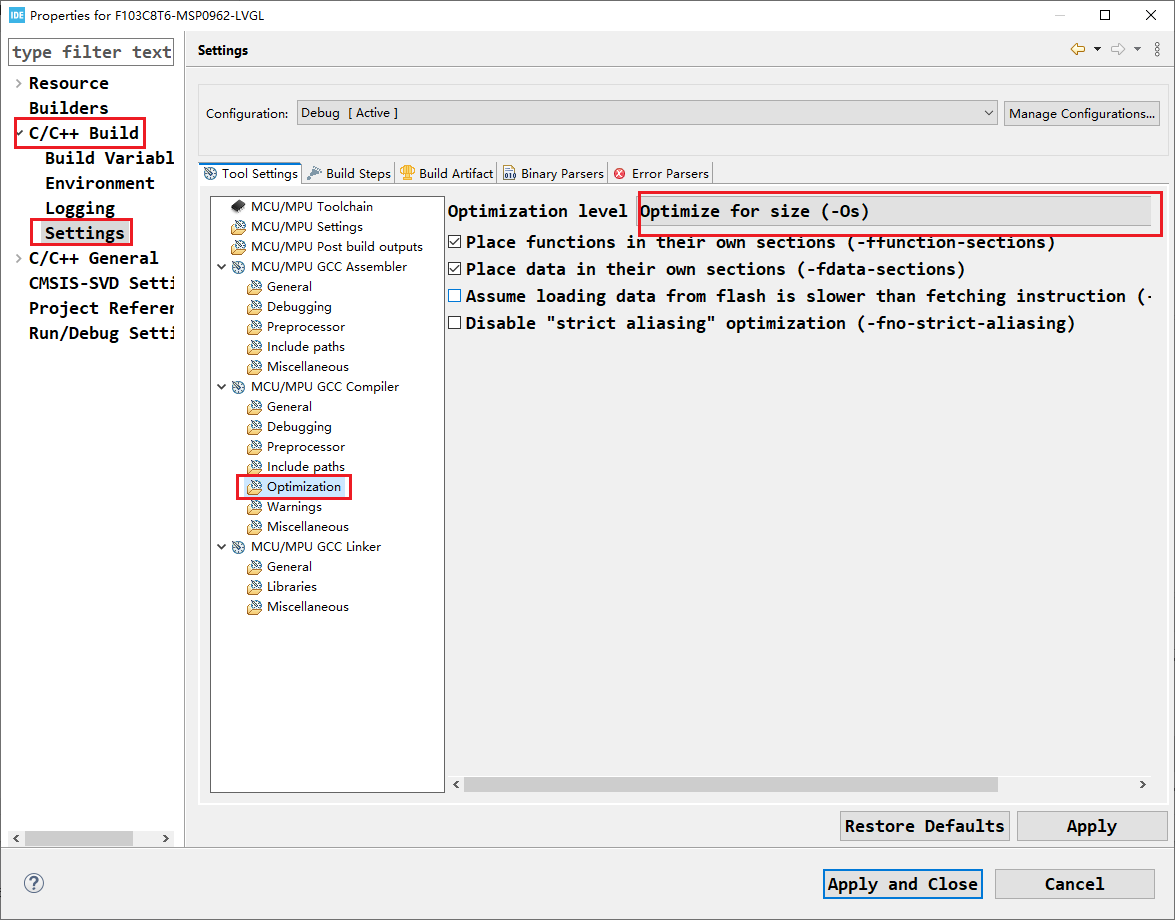Uncheck Place data in their own sections
Viewport: 1175px width, 920px height.
coord(454,269)
